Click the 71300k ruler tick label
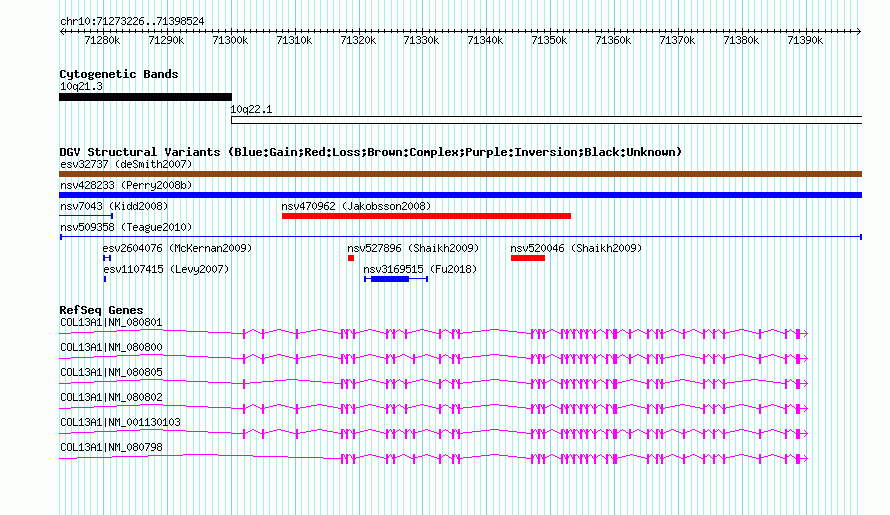 tap(230, 41)
